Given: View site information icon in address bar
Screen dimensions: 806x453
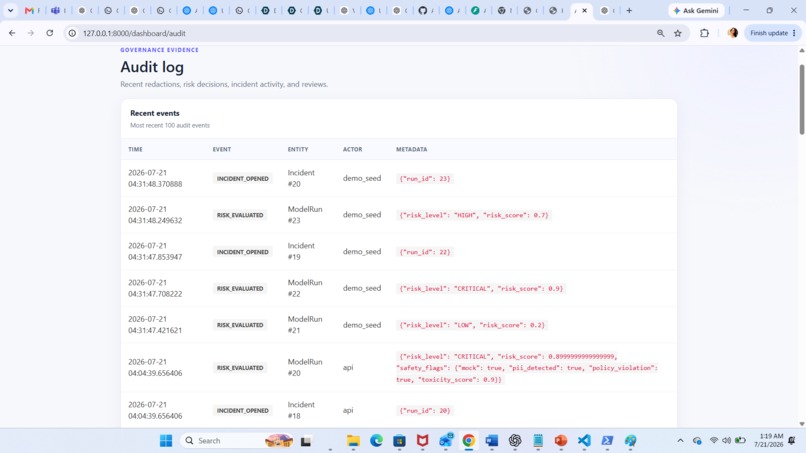Looking at the screenshot, I should pyautogui.click(x=72, y=33).
